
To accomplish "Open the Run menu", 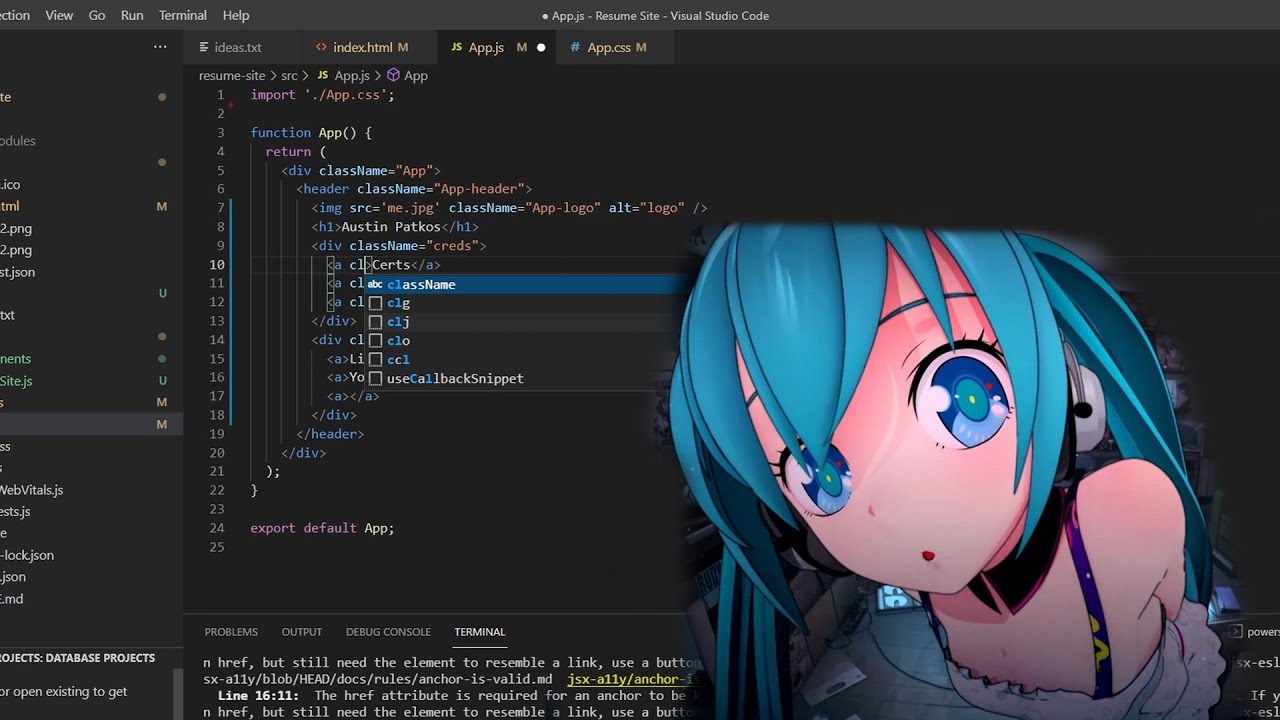I will 132,15.
